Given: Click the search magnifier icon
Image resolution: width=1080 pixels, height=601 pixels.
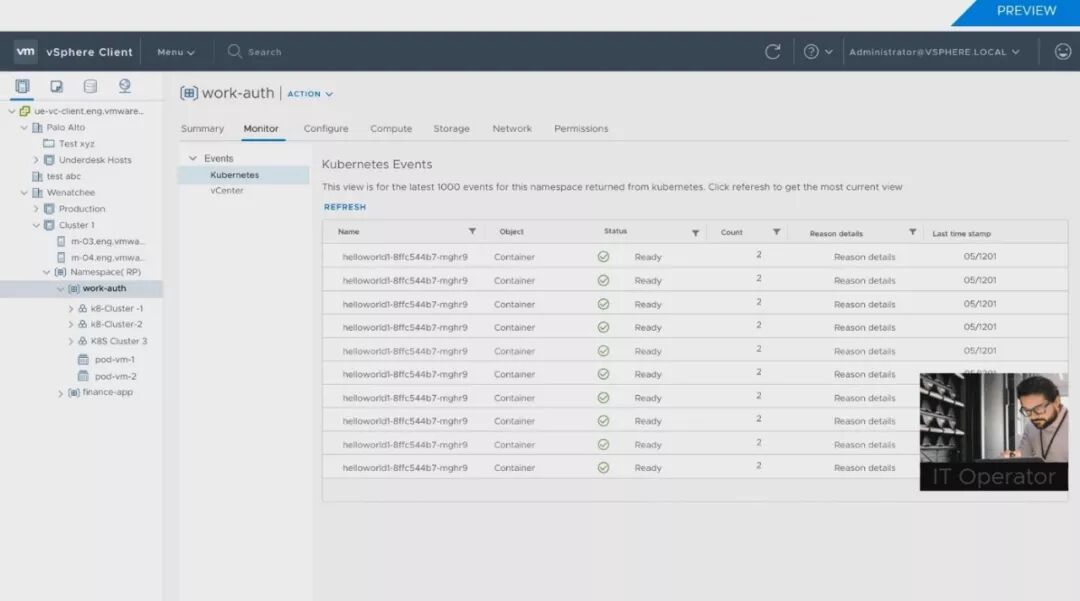Looking at the screenshot, I should [x=234, y=52].
